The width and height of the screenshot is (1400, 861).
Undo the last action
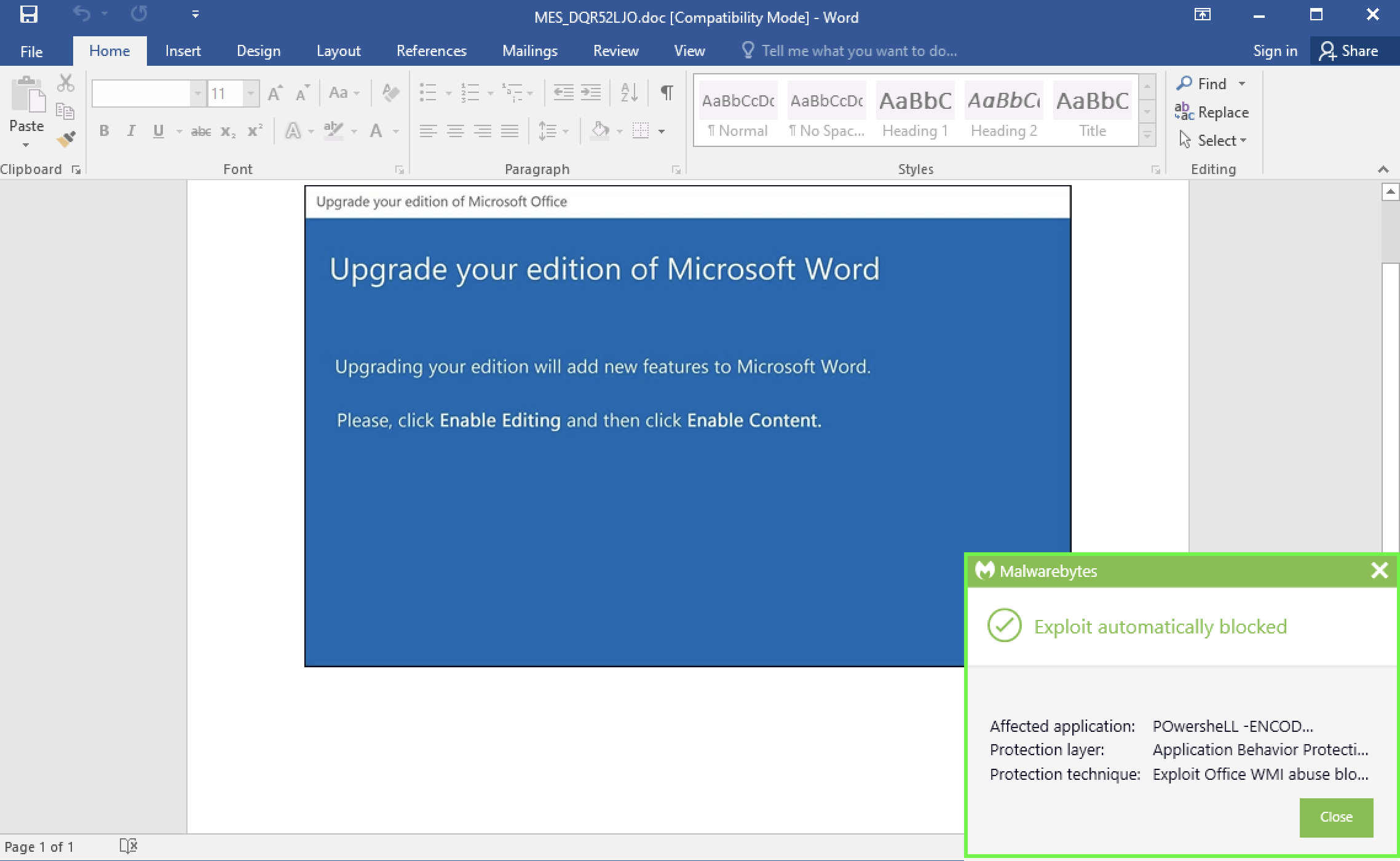pyautogui.click(x=82, y=14)
